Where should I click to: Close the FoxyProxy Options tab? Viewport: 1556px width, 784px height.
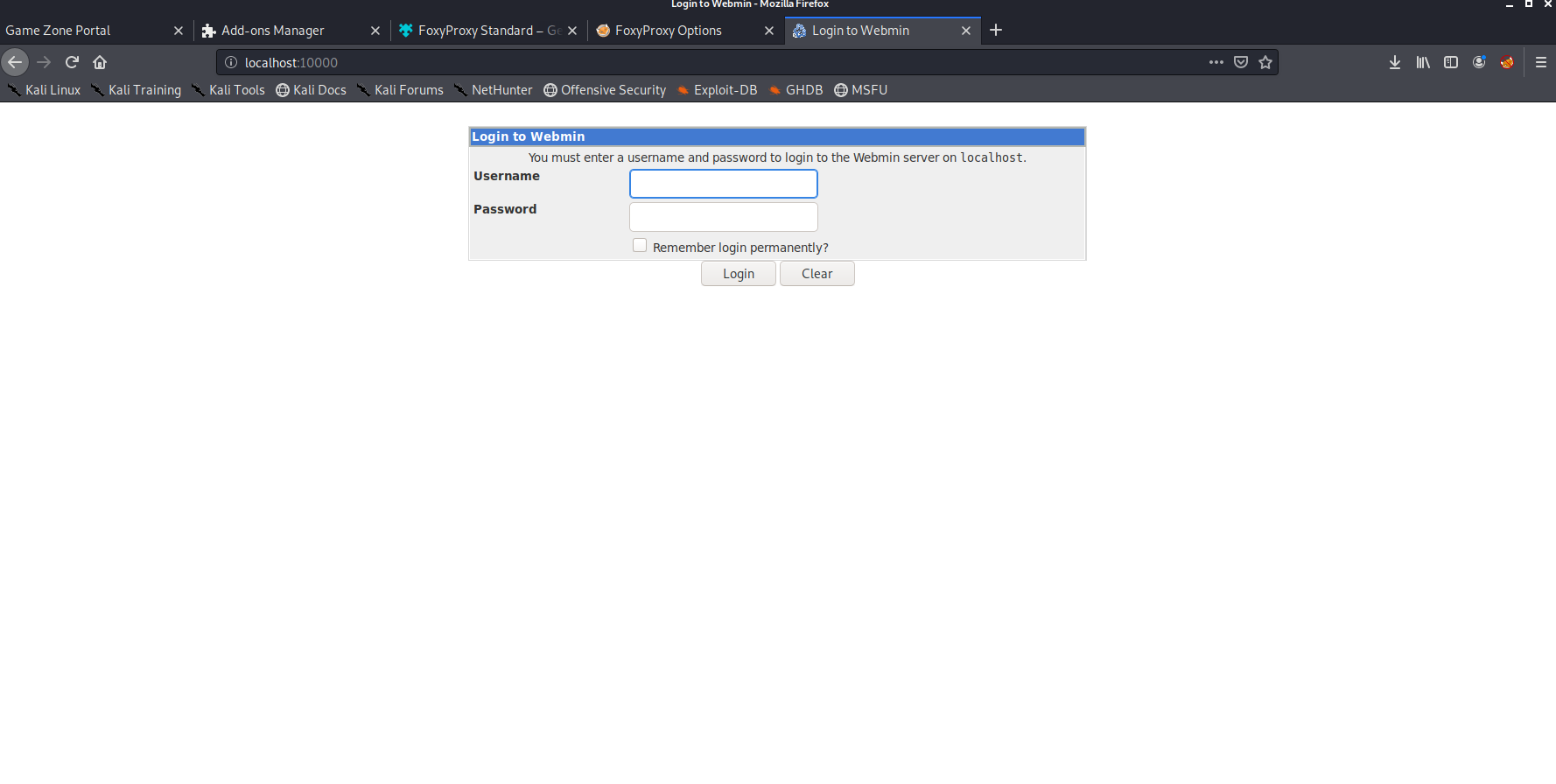(x=769, y=31)
